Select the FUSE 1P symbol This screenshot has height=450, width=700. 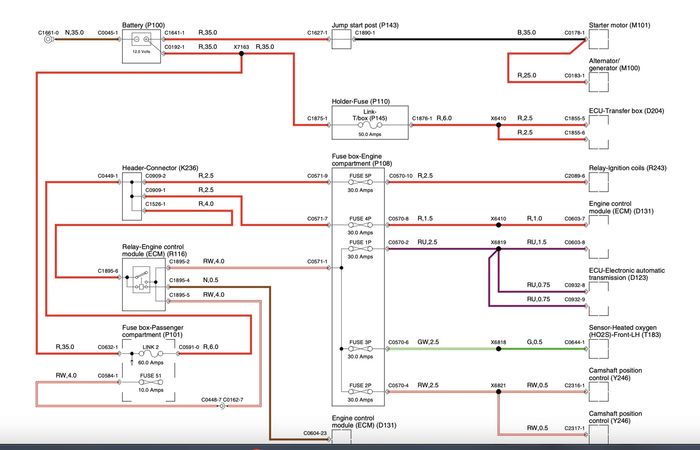(360, 249)
